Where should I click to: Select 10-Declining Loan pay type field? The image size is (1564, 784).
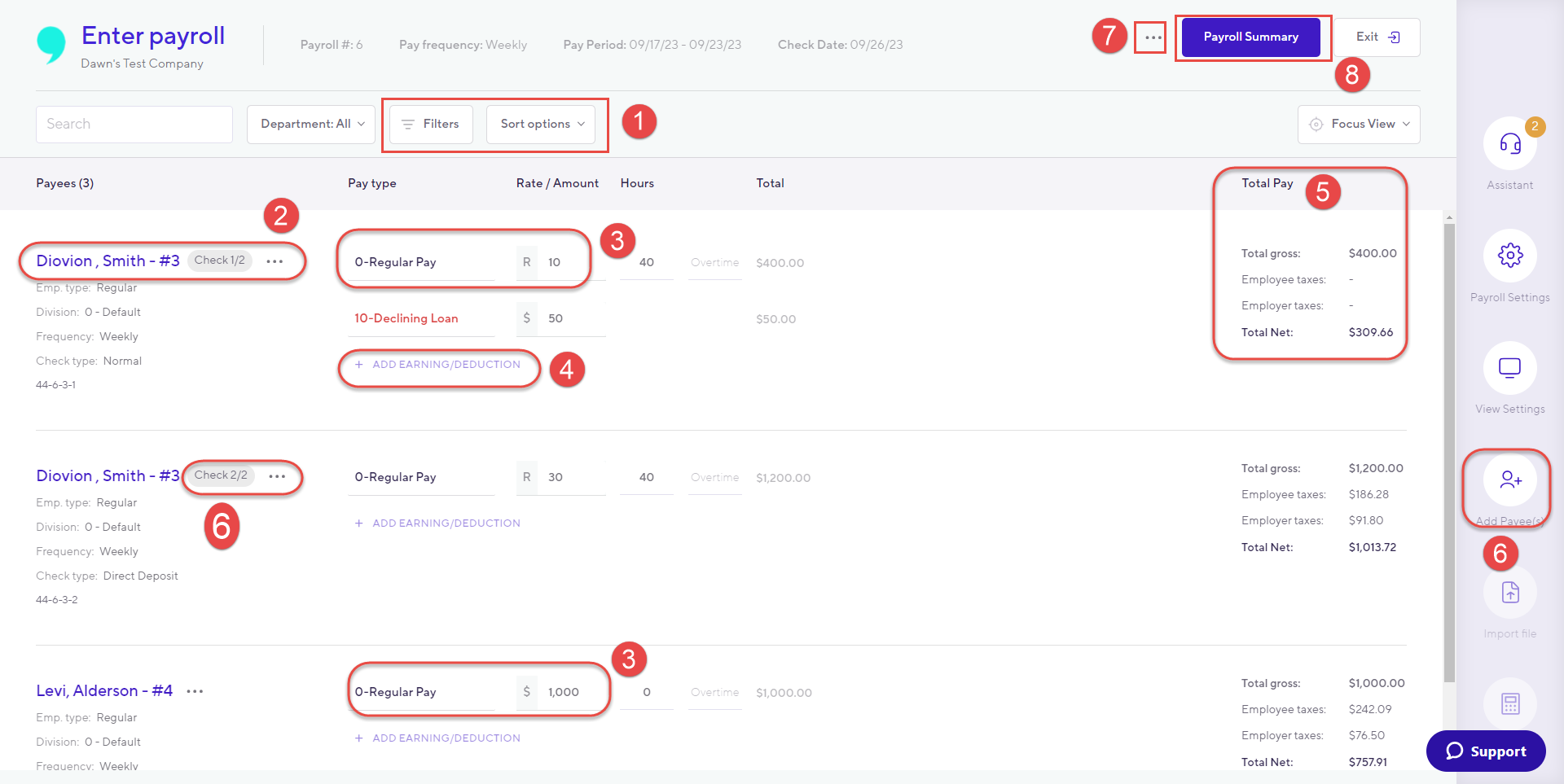[421, 318]
